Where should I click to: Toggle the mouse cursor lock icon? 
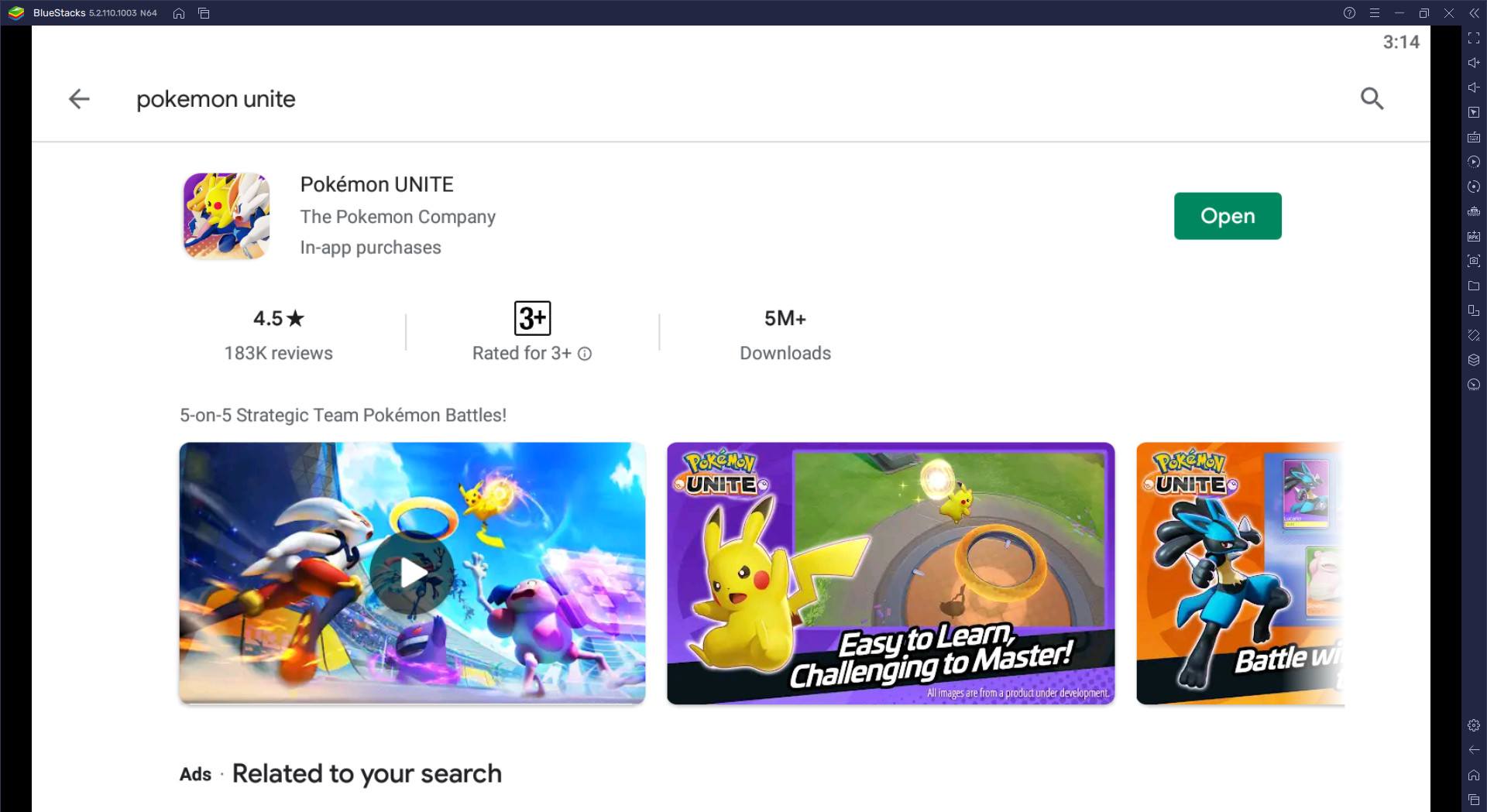pyautogui.click(x=1474, y=112)
